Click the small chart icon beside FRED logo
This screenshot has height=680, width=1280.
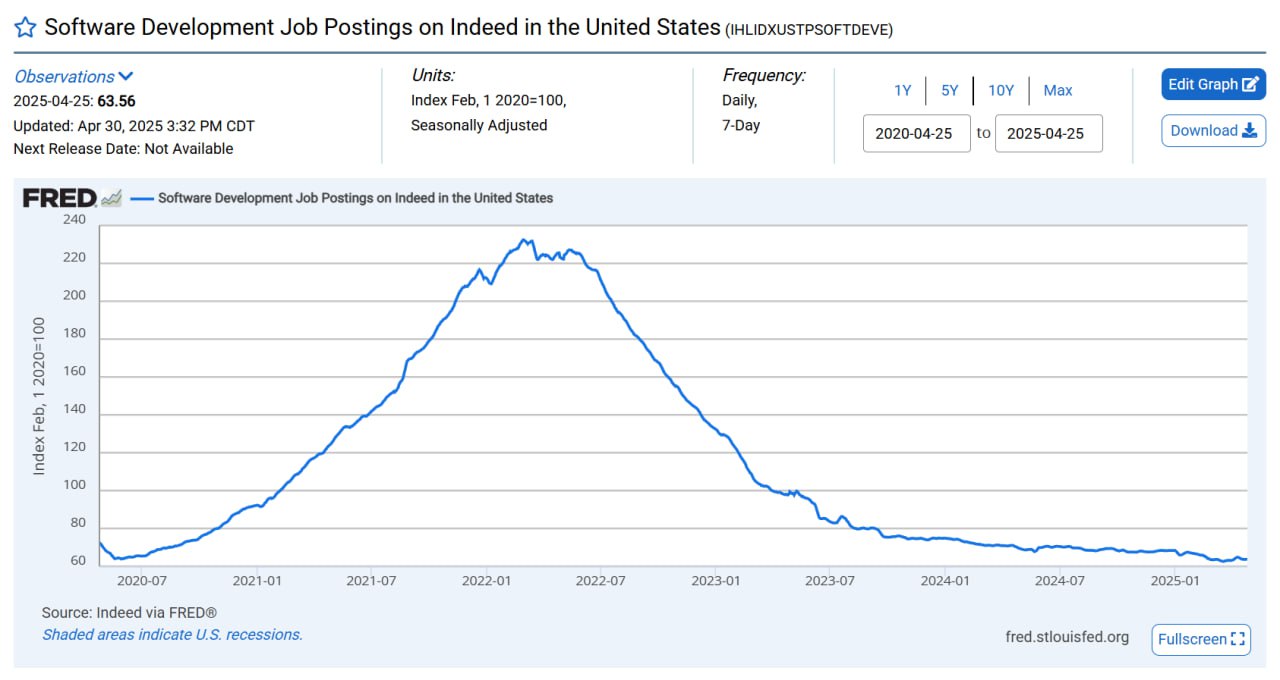(111, 198)
